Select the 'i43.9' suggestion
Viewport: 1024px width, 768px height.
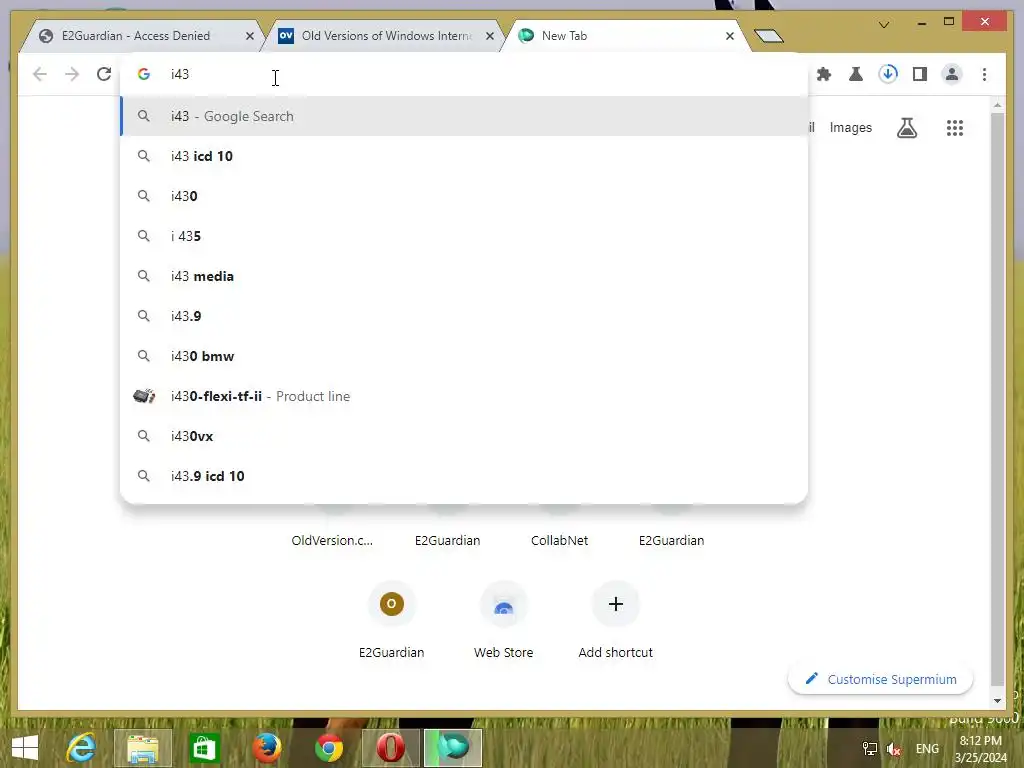tap(464, 316)
